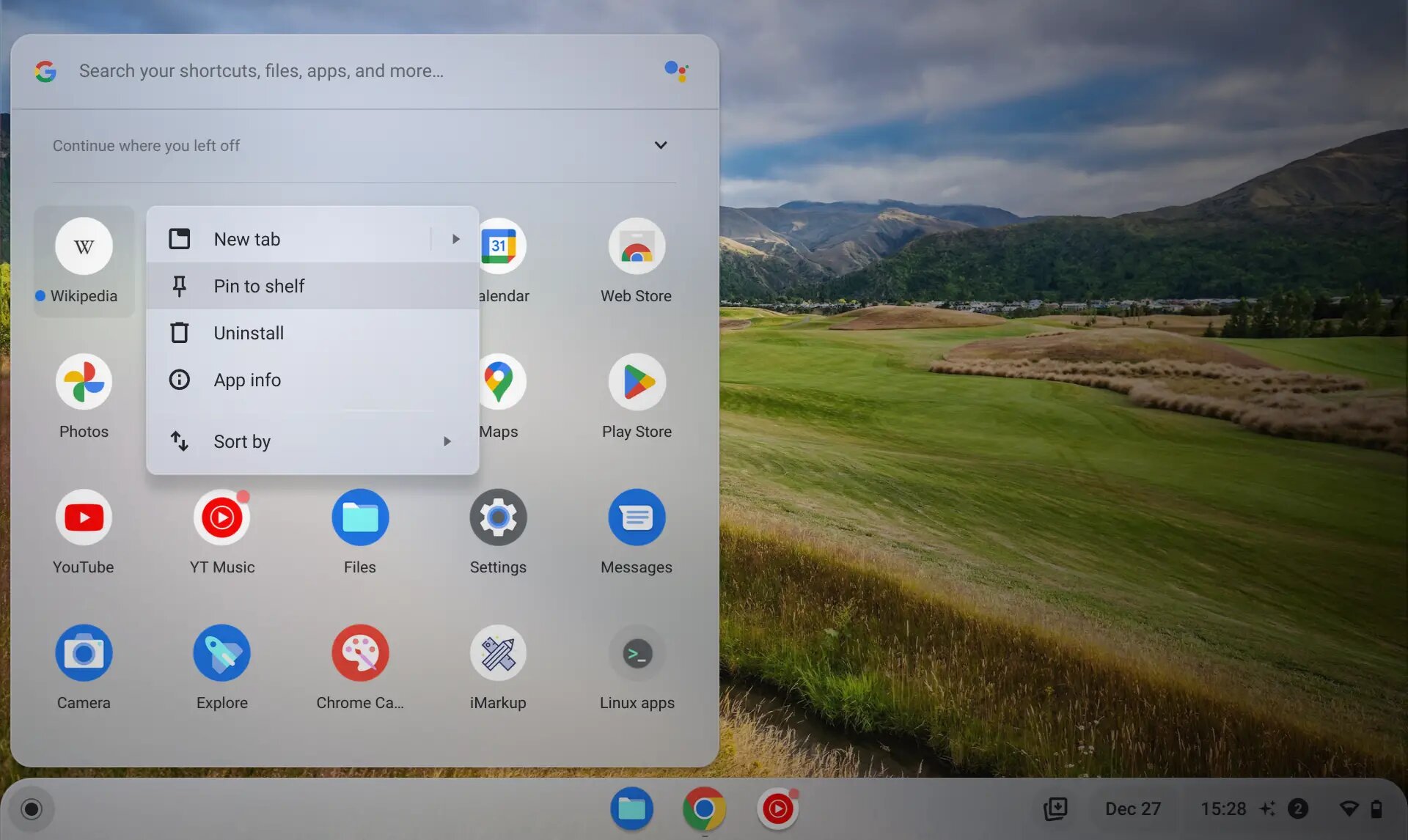
Task: Open the Messages app
Action: click(637, 518)
